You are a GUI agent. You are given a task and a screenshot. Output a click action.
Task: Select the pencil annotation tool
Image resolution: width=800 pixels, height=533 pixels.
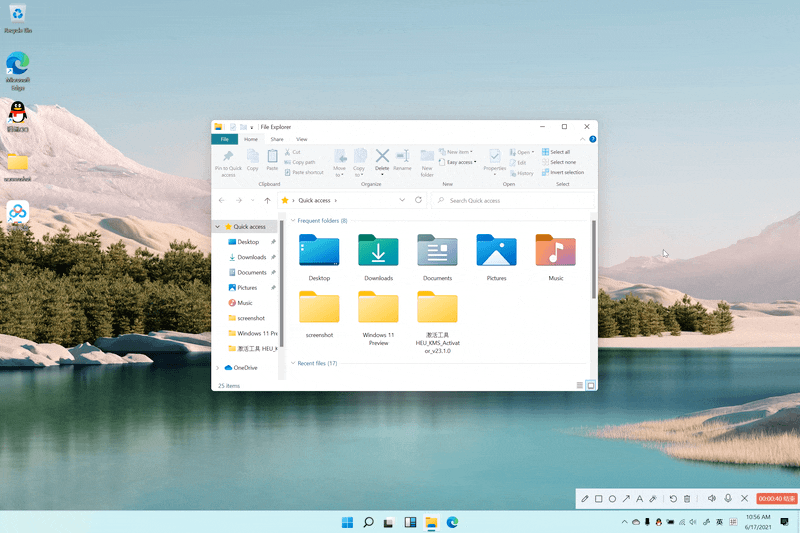pos(585,499)
